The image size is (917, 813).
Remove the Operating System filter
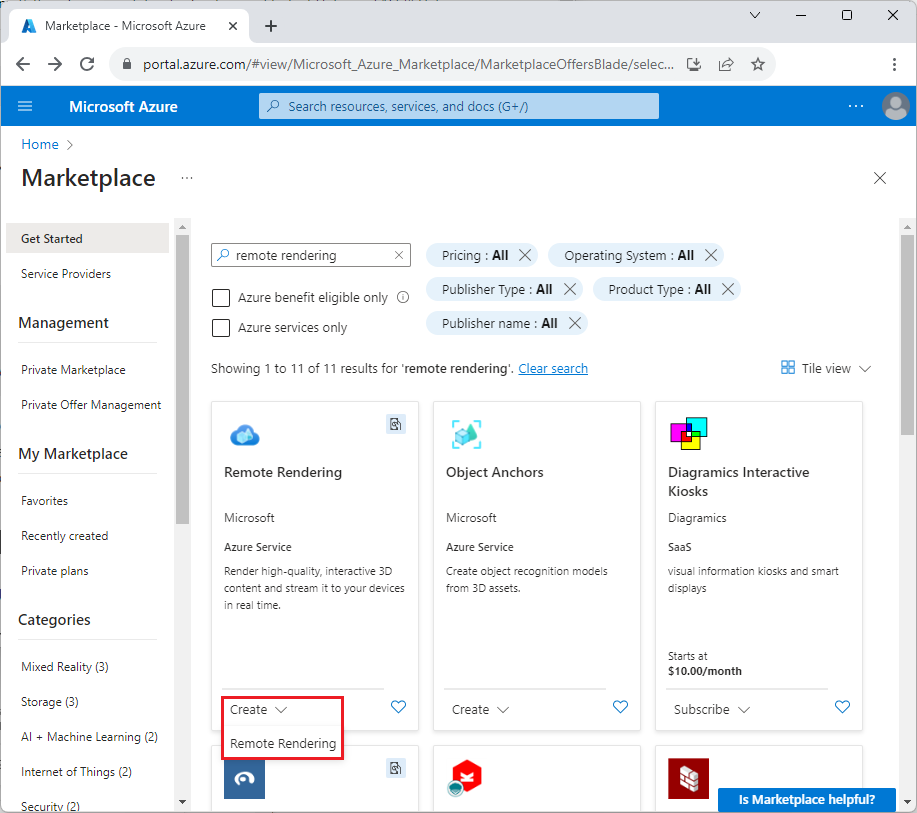click(711, 255)
